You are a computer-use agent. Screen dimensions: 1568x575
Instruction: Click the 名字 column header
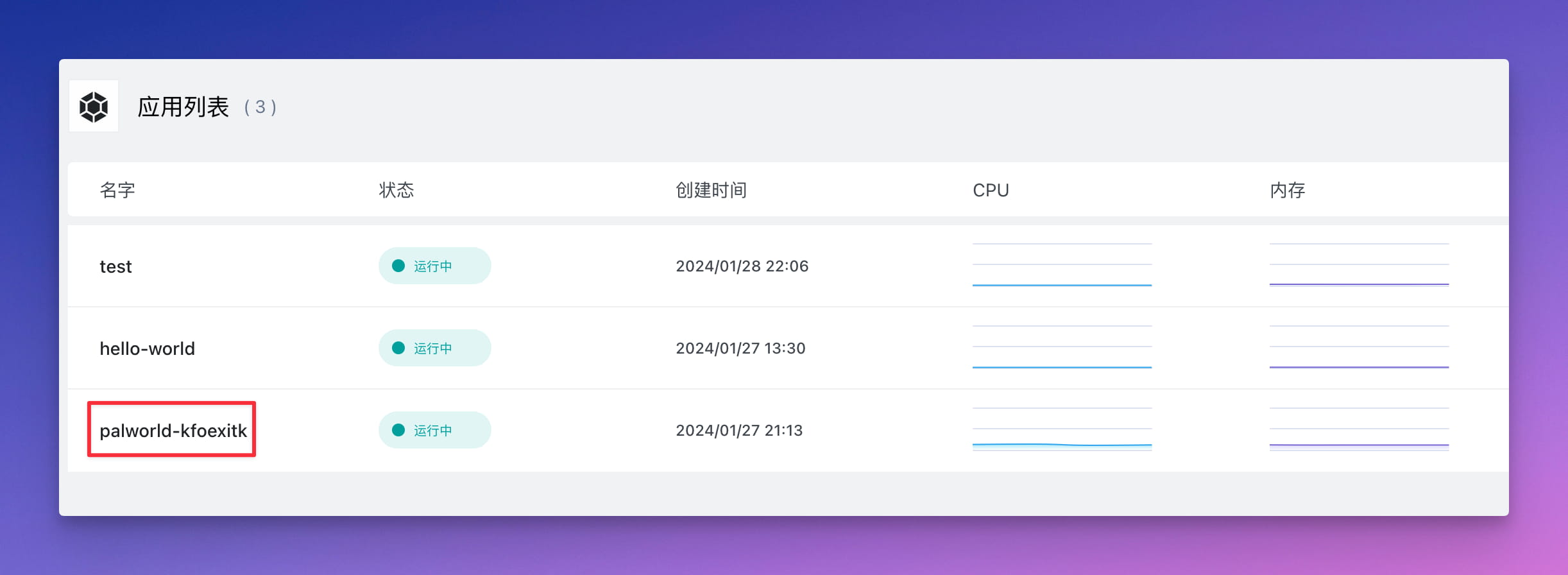[117, 190]
